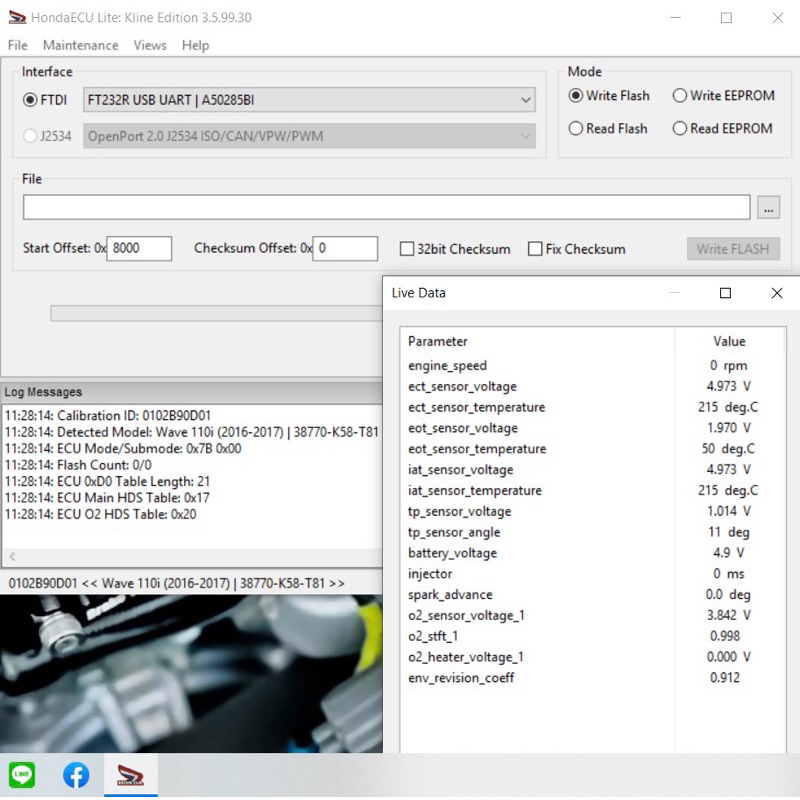
Task: Select injector row in Live Data
Action: coord(592,574)
